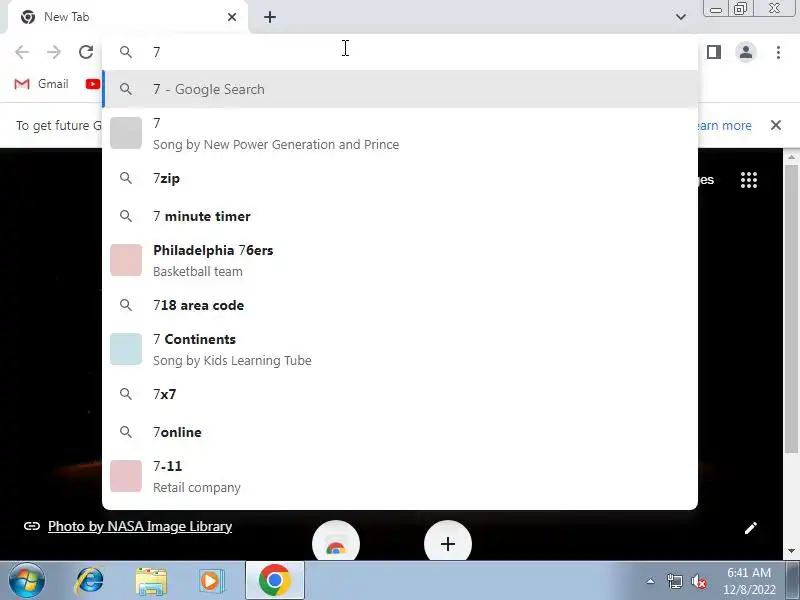Viewport: 800px width, 600px height.
Task: Open Windows Media Player in taskbar
Action: point(211,581)
